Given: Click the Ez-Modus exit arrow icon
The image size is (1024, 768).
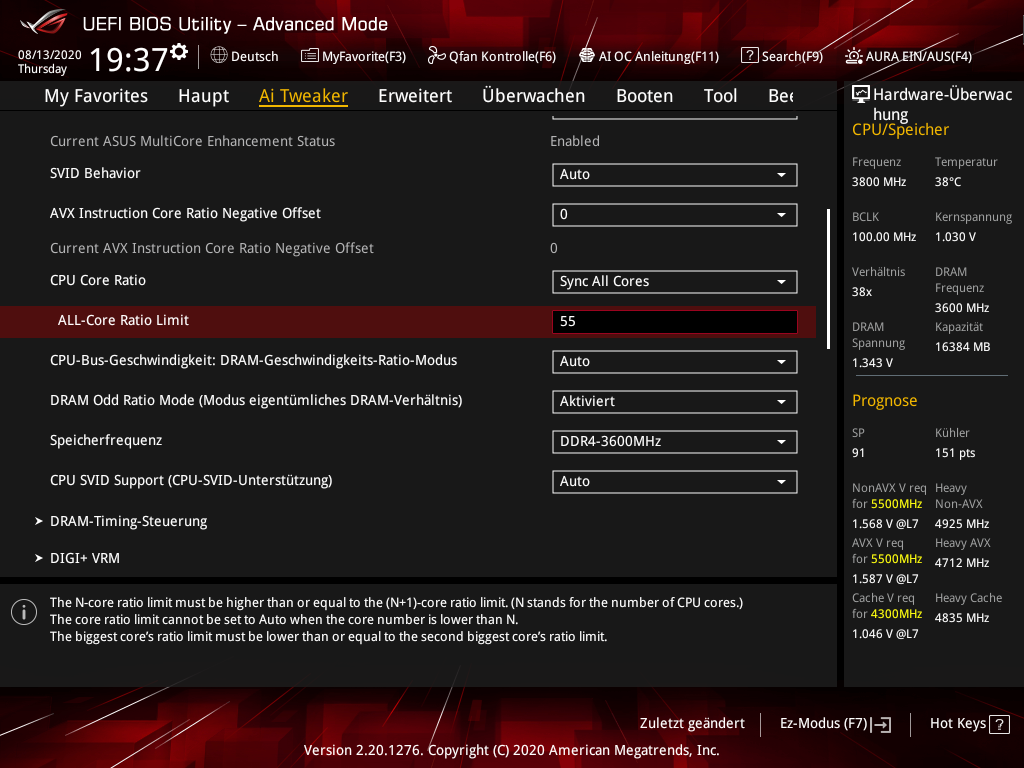Looking at the screenshot, I should click(x=881, y=724).
